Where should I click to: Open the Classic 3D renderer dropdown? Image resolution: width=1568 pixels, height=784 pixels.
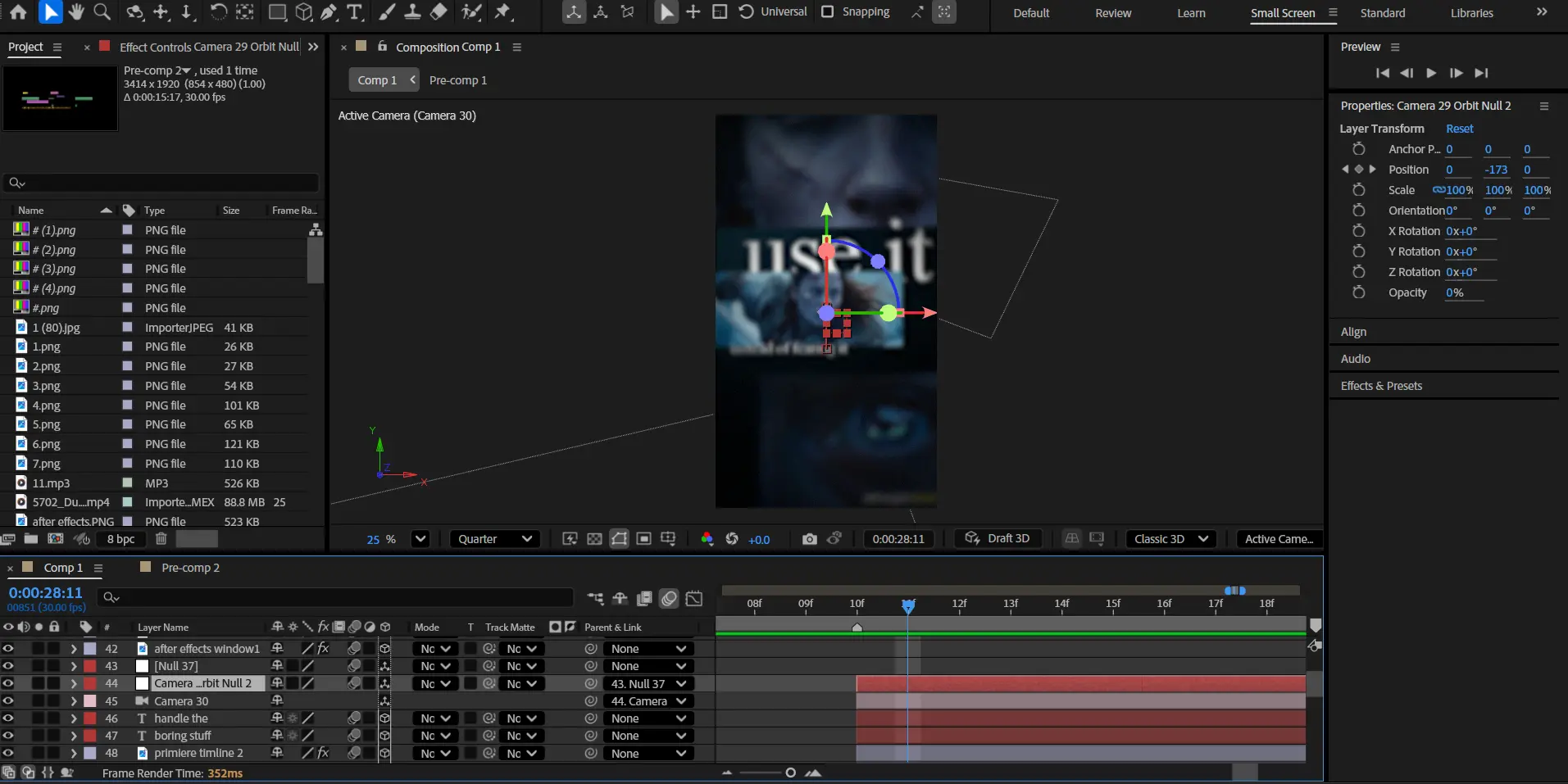1170,538
